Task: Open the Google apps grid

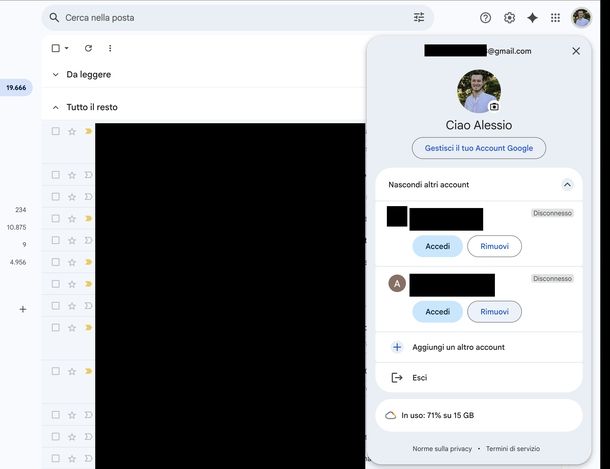Action: click(555, 17)
